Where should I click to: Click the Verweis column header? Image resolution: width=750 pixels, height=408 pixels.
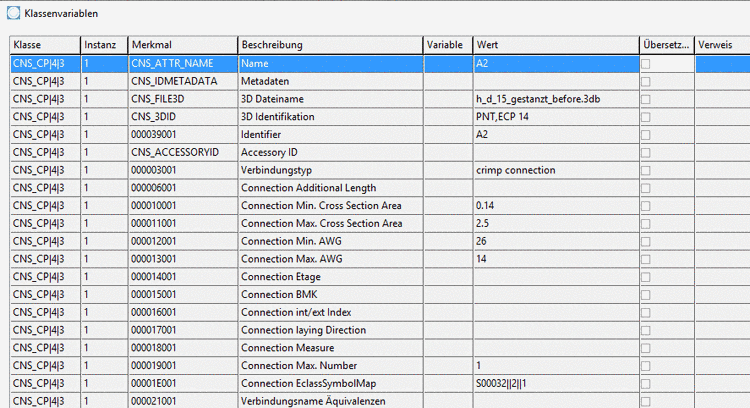coord(722,45)
